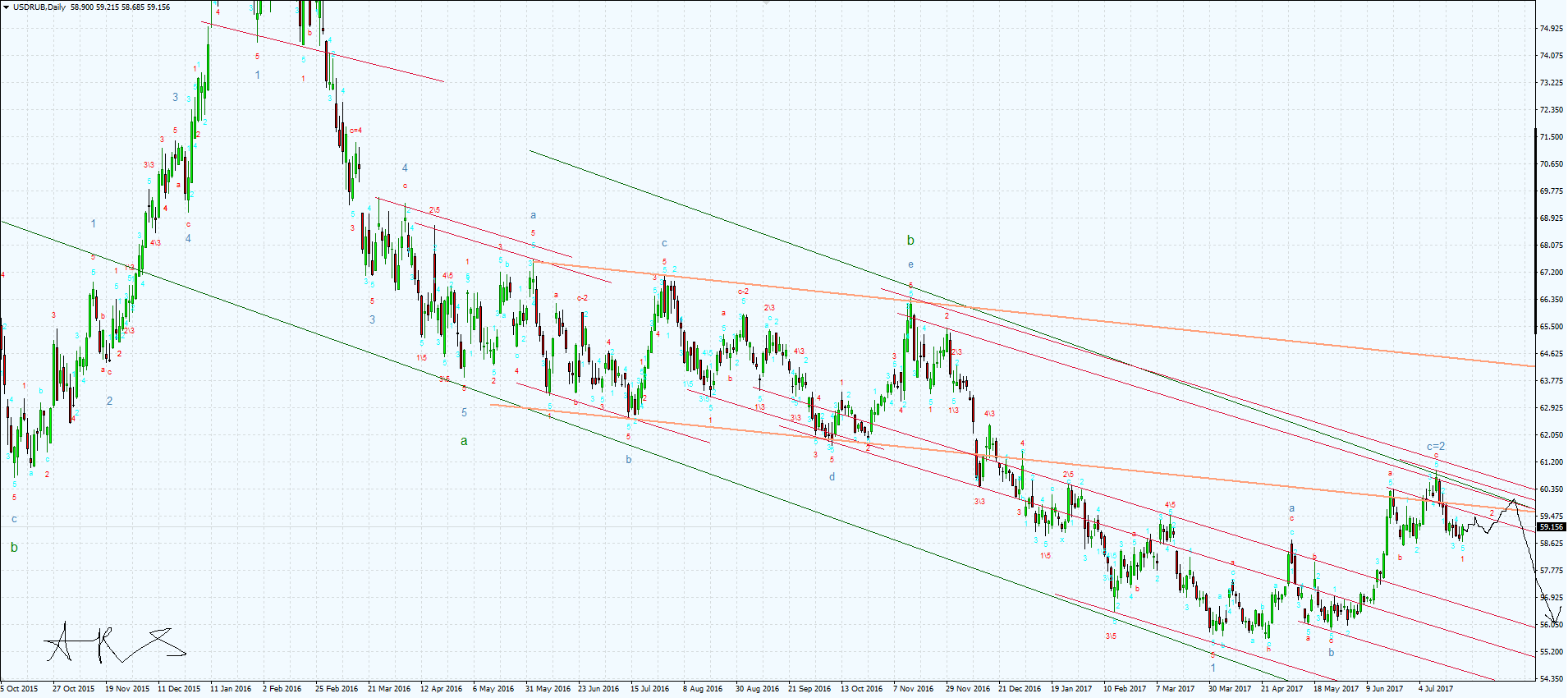Image resolution: width=1568 pixels, height=698 pixels.
Task: Click the 11 Dec 2015 date label
Action: coord(179,689)
